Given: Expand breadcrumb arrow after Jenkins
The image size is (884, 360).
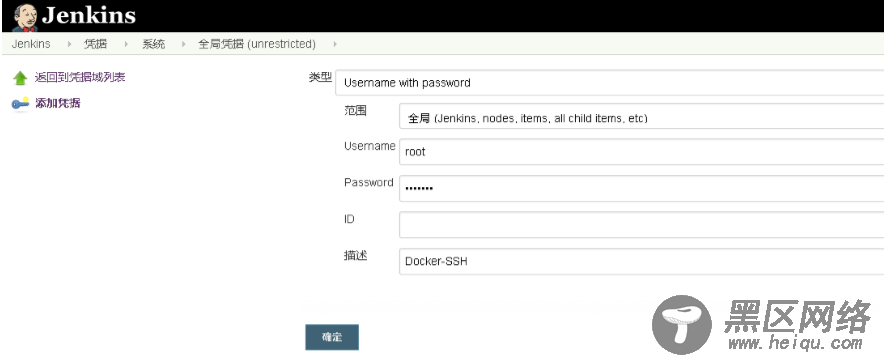Looking at the screenshot, I should coord(69,44).
